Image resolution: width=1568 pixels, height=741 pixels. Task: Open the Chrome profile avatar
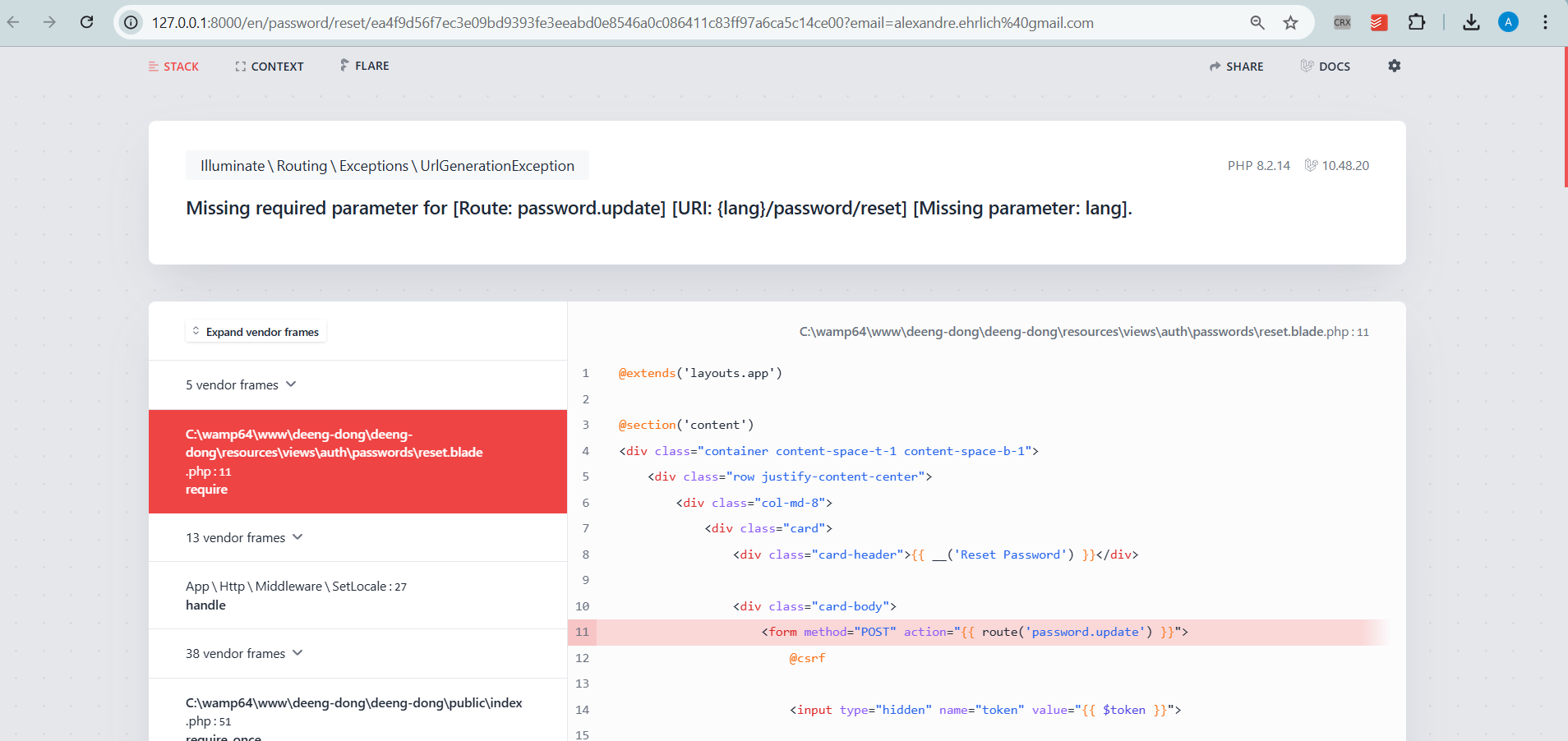pos(1508,22)
